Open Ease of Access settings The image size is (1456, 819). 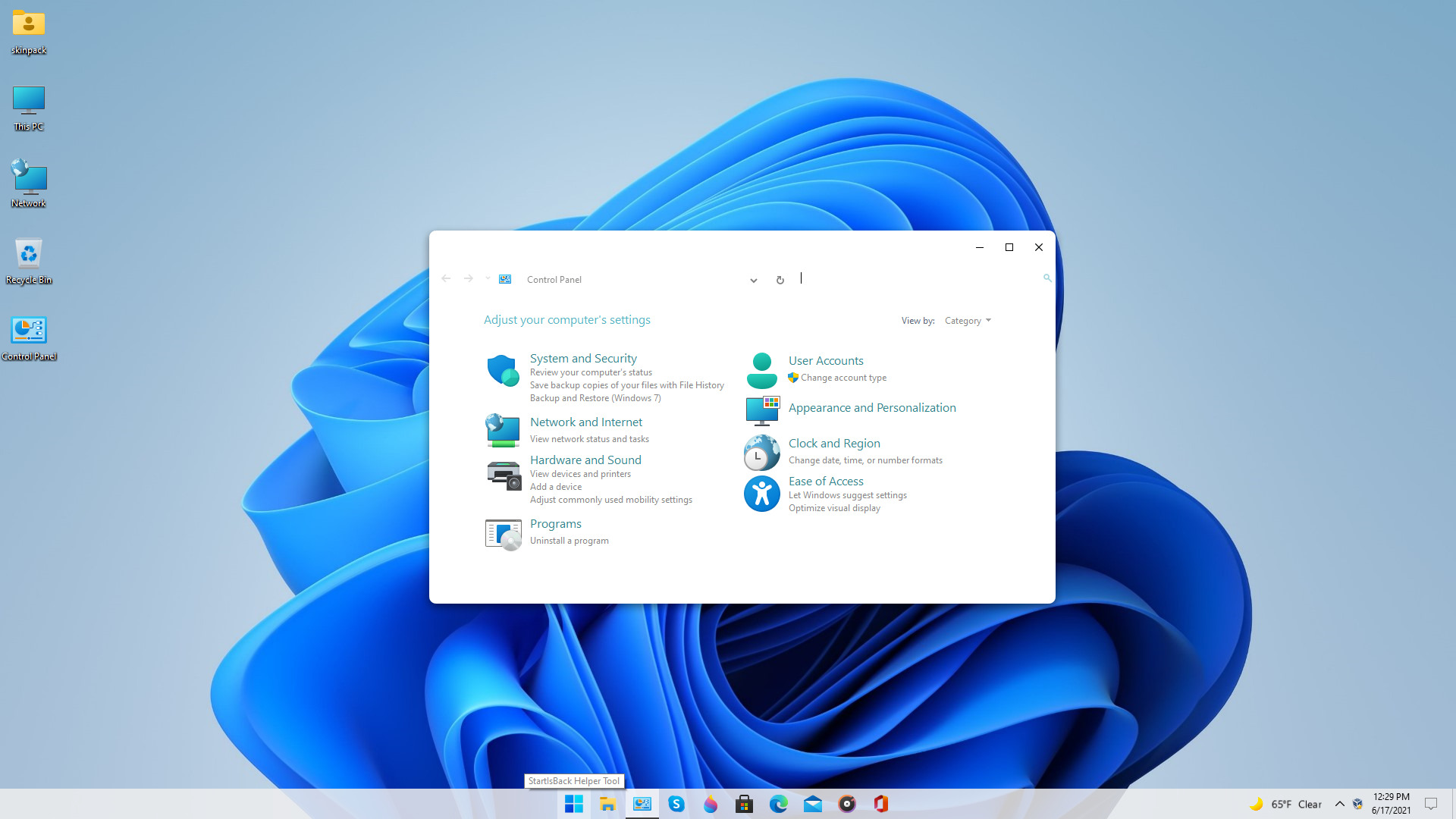[826, 481]
